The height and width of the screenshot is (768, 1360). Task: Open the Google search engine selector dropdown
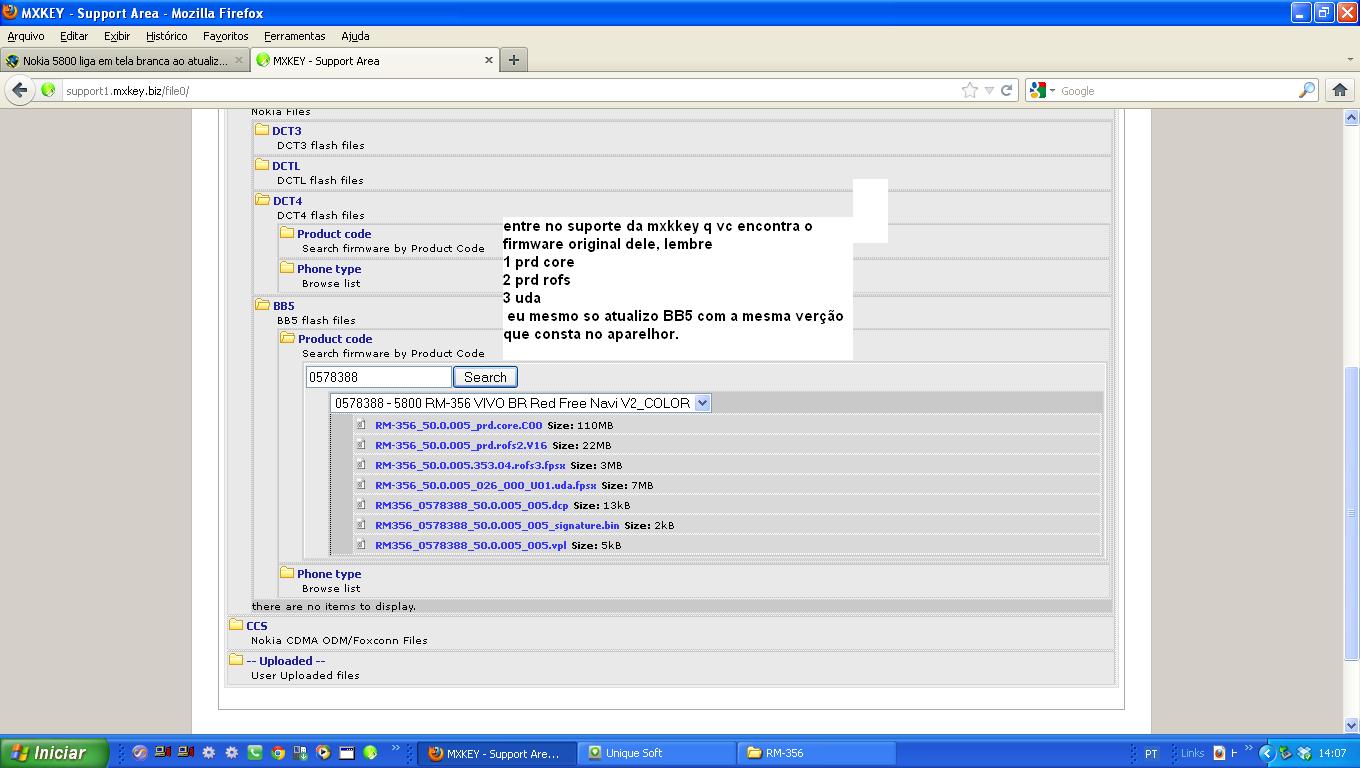pos(1042,90)
